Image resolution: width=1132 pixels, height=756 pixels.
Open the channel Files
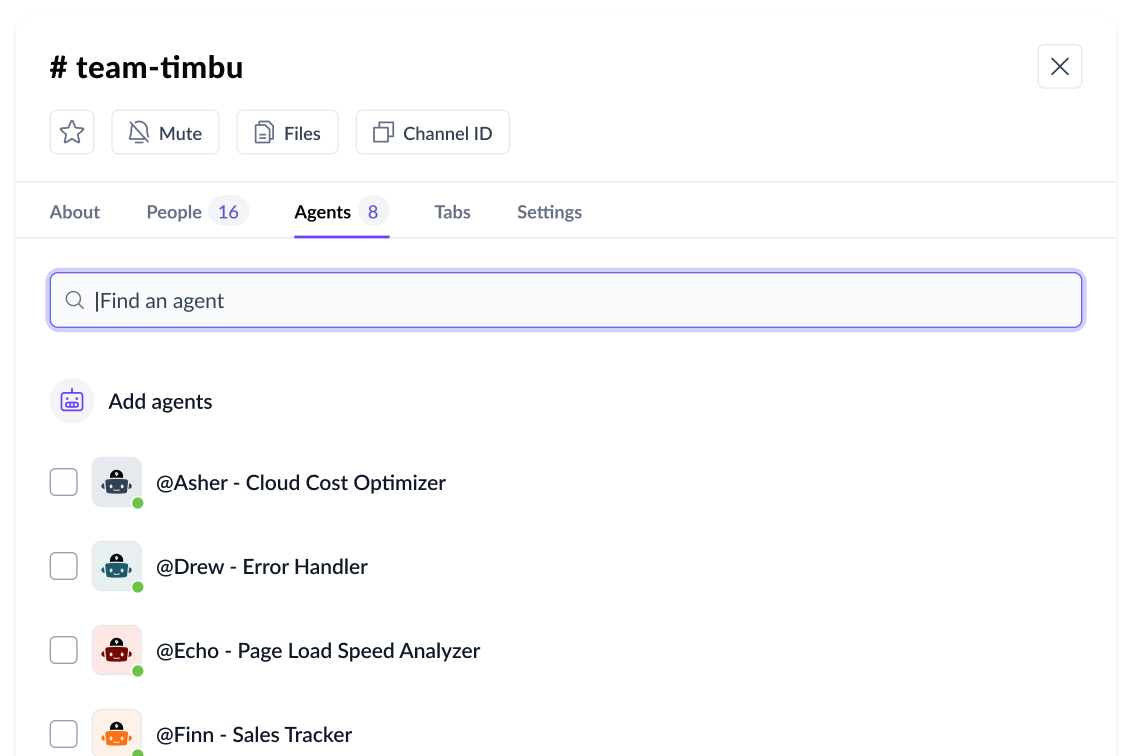pos(287,133)
